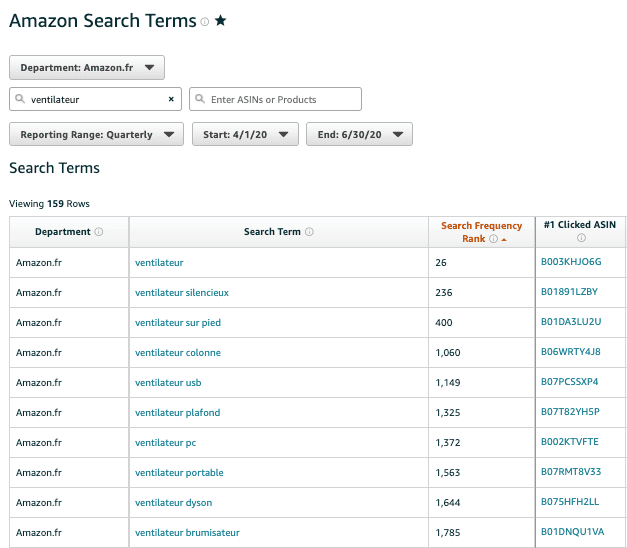Sort by the Search Frequency Rank column header
Screen dimensions: 627x548
coord(481,226)
